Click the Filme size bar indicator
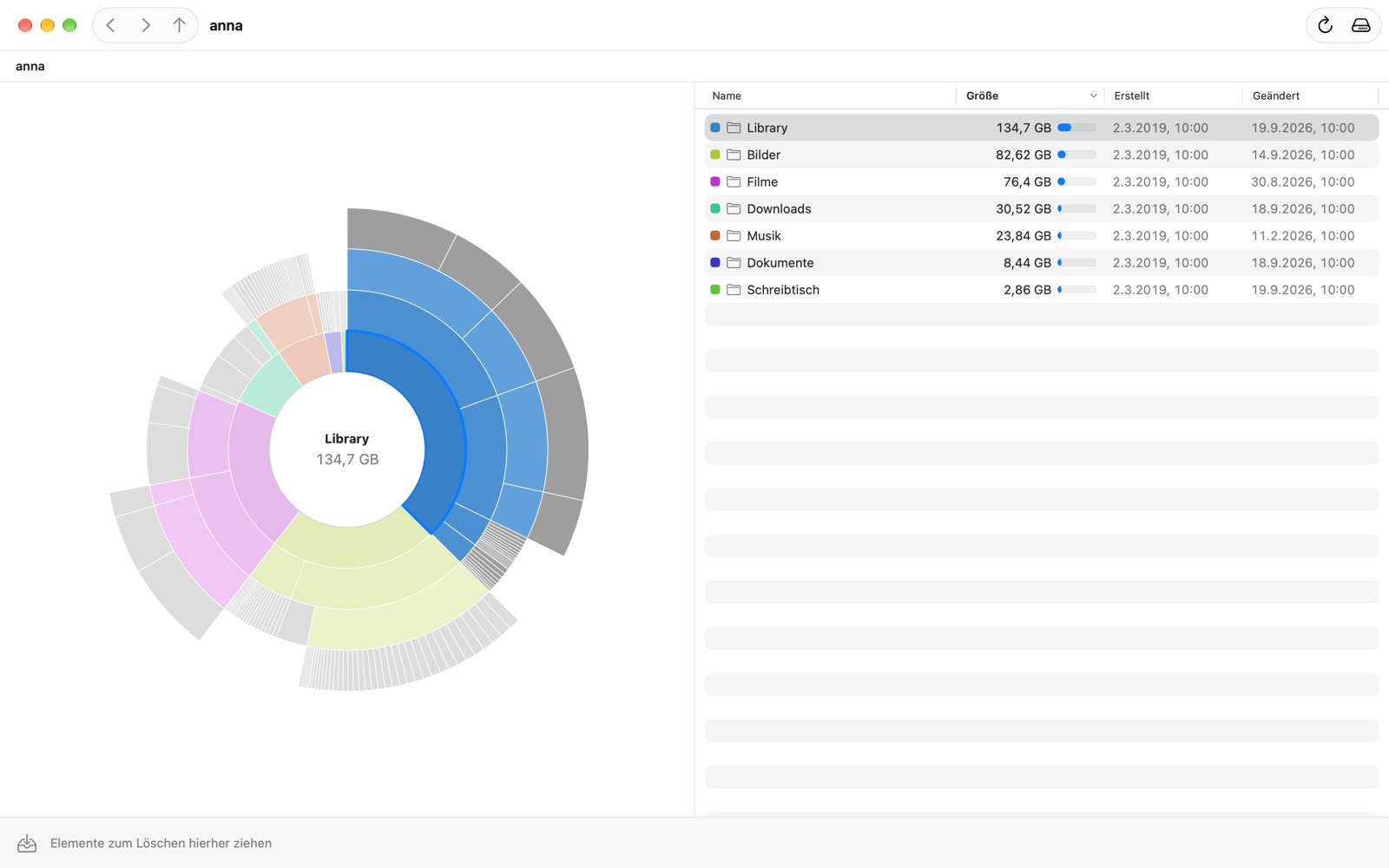The image size is (1389, 868). tap(1076, 181)
